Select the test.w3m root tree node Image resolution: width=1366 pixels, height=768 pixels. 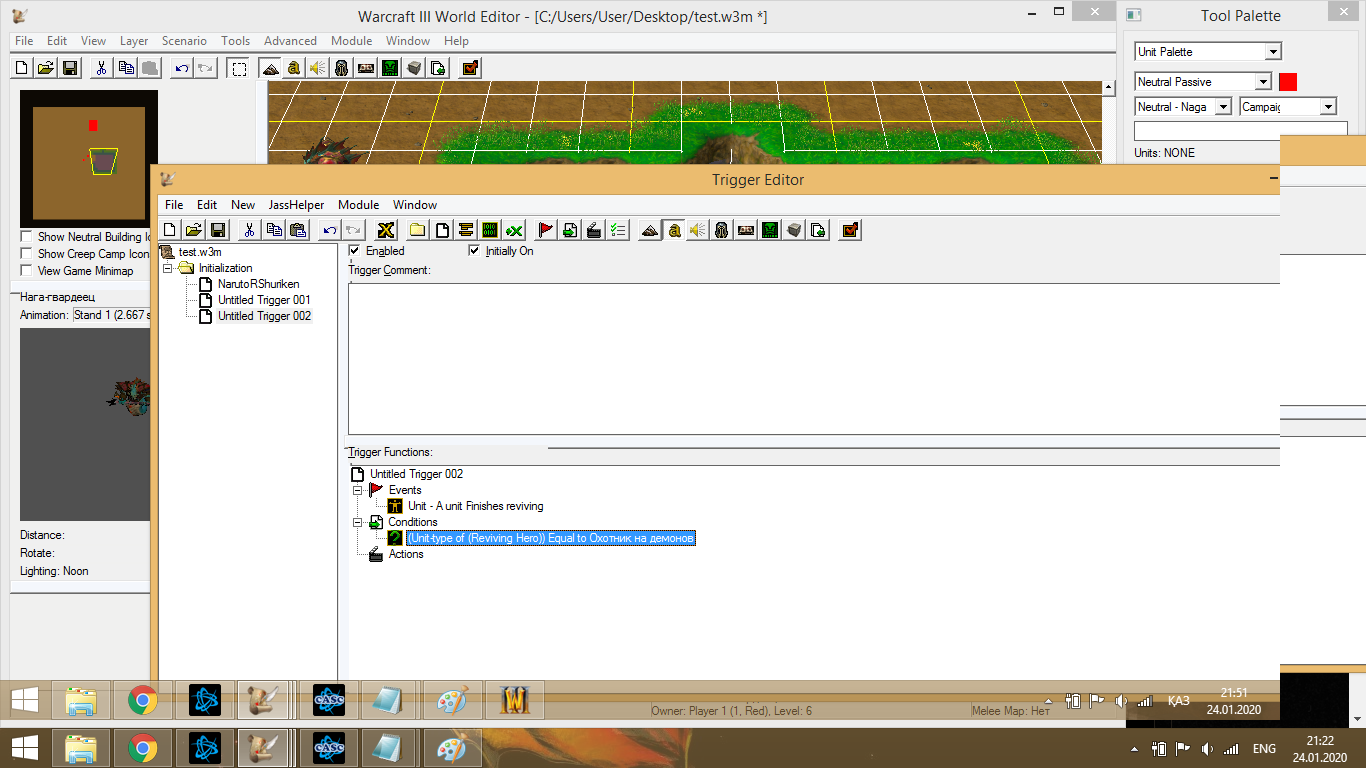pos(200,252)
